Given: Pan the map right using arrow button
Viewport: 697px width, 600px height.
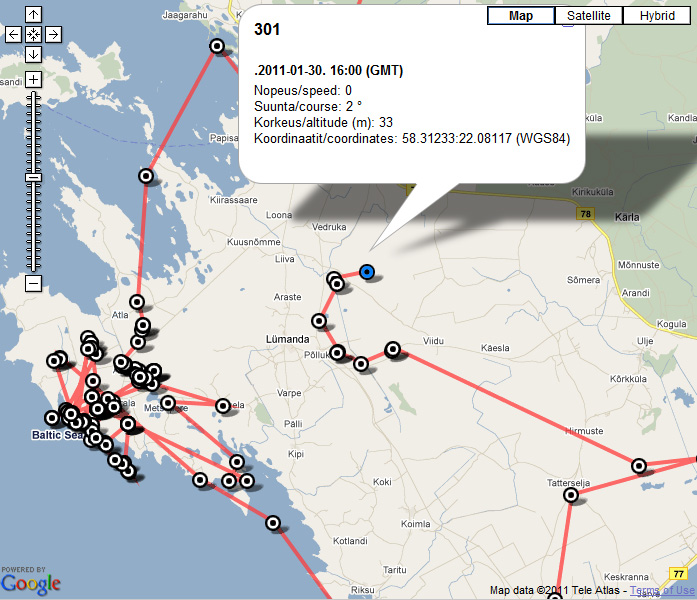Looking at the screenshot, I should coord(53,34).
